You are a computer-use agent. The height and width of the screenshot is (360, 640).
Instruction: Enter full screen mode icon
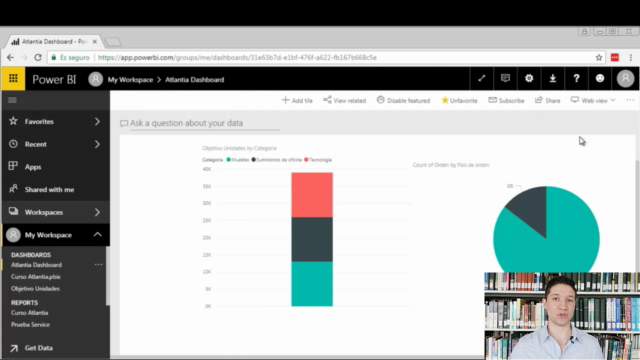point(482,78)
